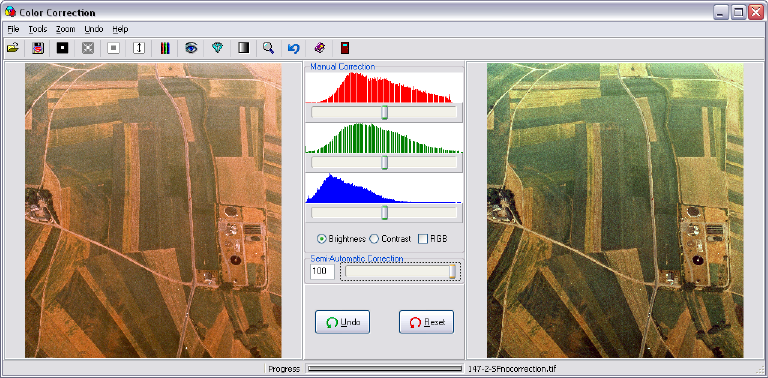Click the Undo button
768x378 pixels.
[342, 322]
